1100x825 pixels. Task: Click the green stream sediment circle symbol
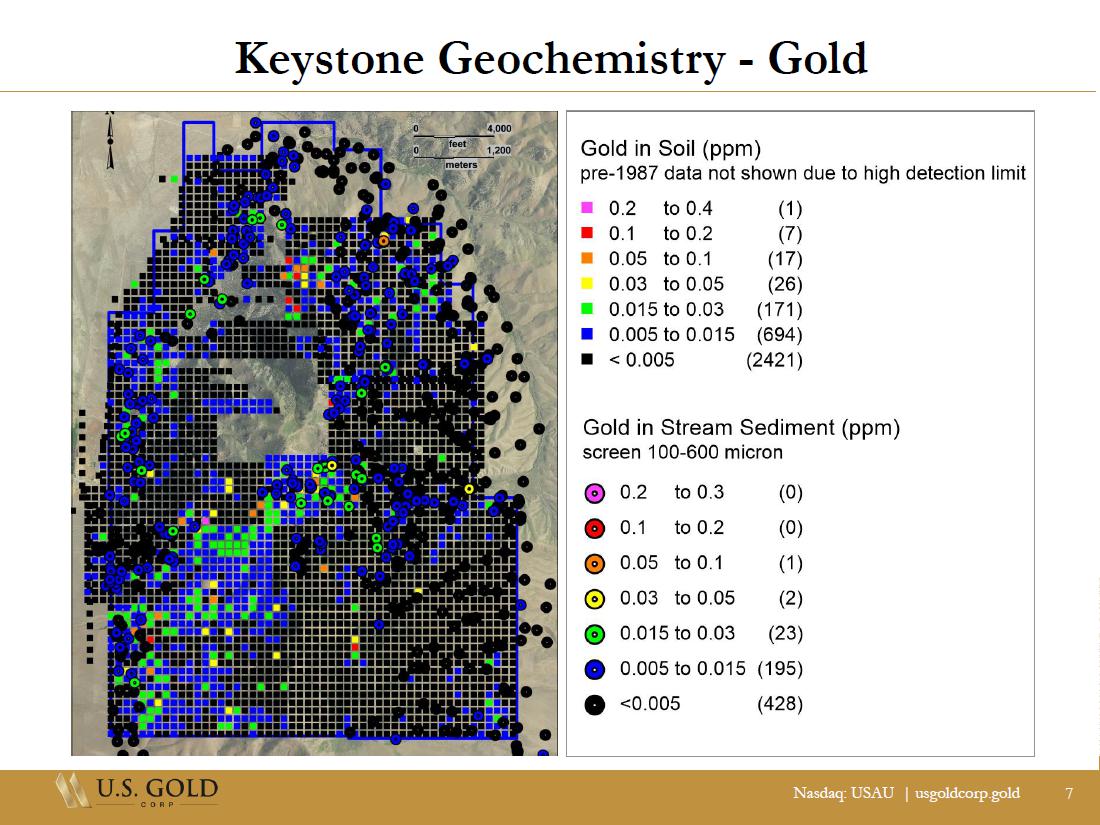coord(593,634)
